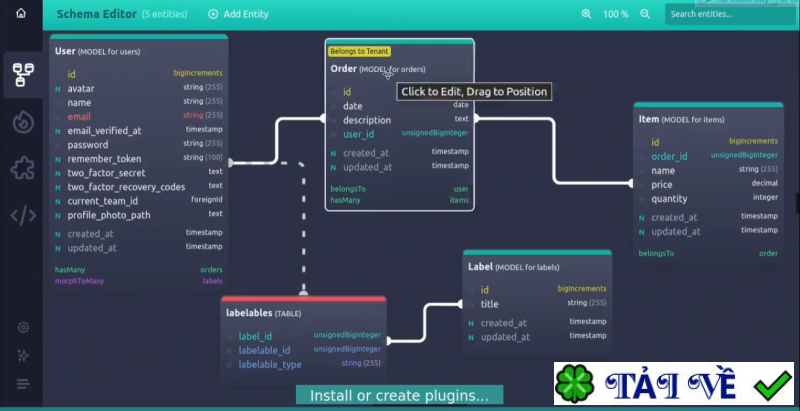Select the labelables table header

[x=263, y=313]
